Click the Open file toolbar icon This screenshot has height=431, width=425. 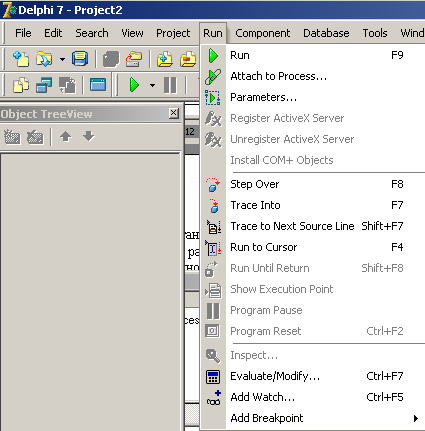[44, 59]
